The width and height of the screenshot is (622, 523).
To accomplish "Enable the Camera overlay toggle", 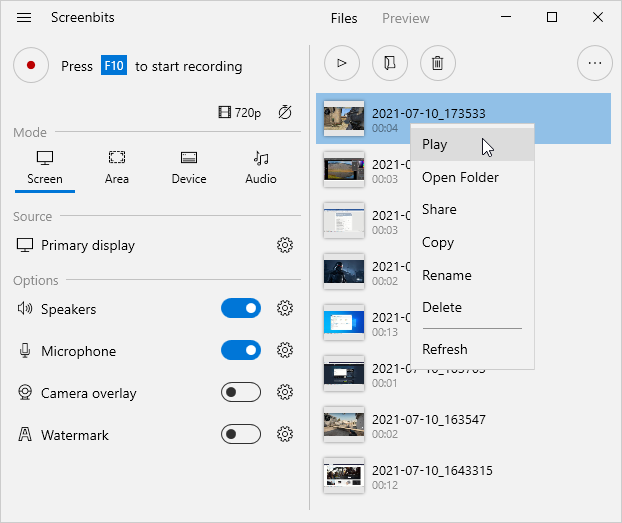I will [x=241, y=392].
